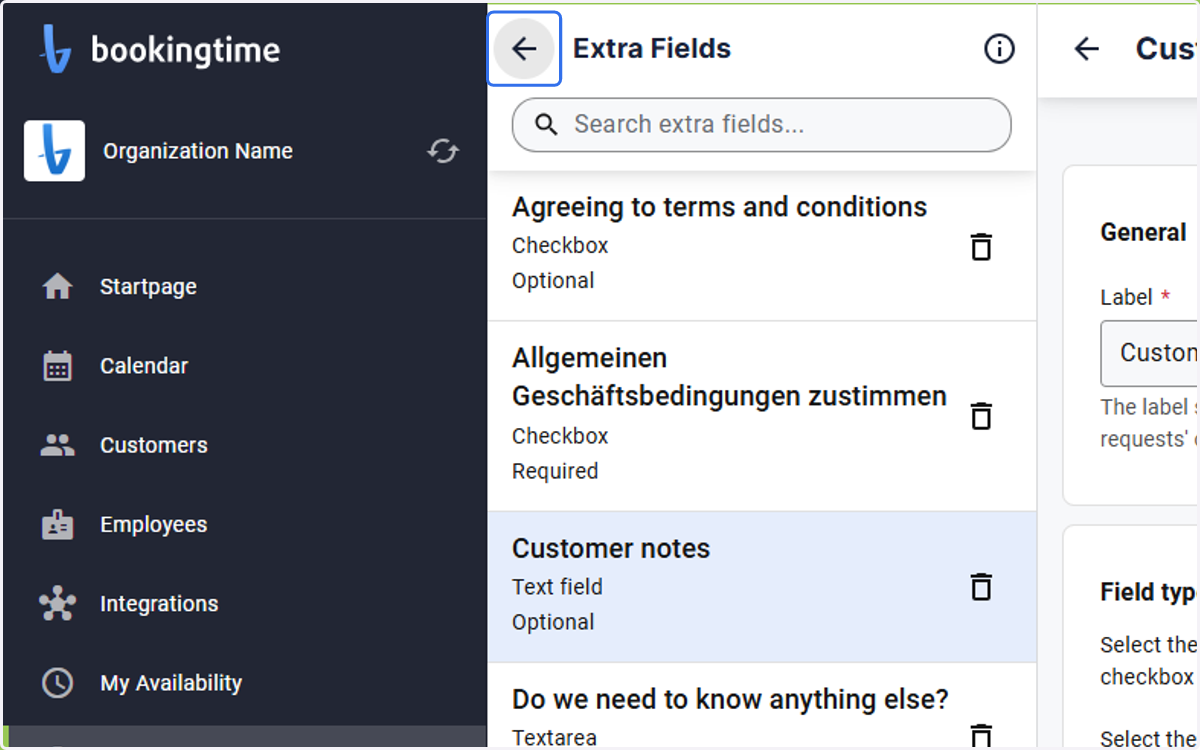
Task: Click the Extra Fields panel title
Action: point(652,49)
